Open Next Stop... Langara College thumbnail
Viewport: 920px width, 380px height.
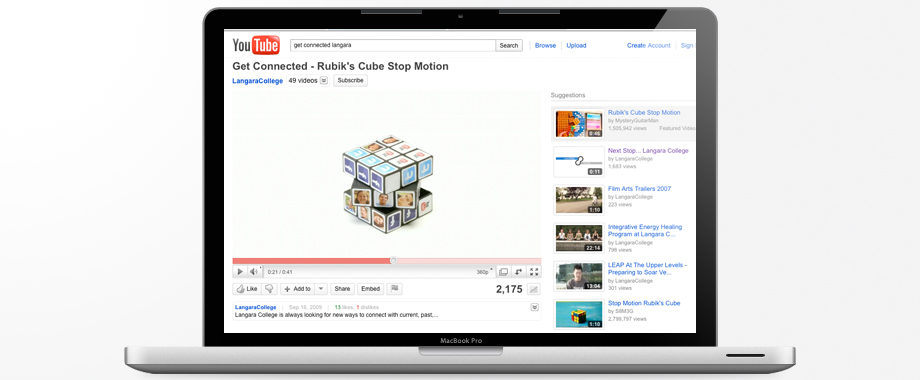[x=579, y=162]
